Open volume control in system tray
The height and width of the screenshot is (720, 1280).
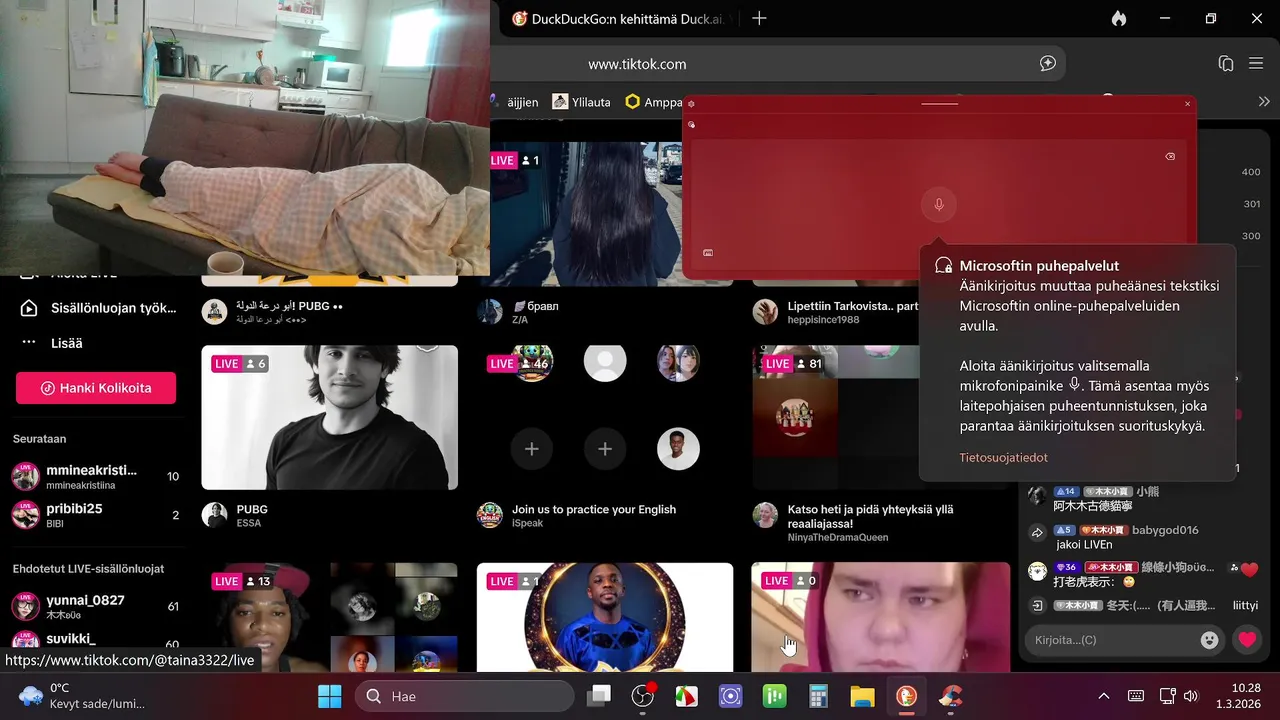click(x=1191, y=696)
